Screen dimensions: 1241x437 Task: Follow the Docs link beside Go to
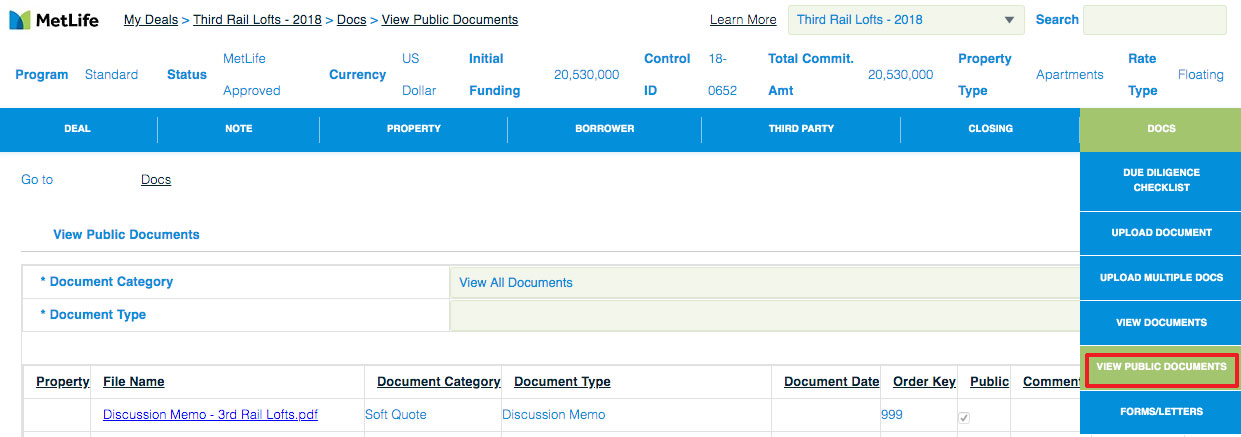(156, 180)
